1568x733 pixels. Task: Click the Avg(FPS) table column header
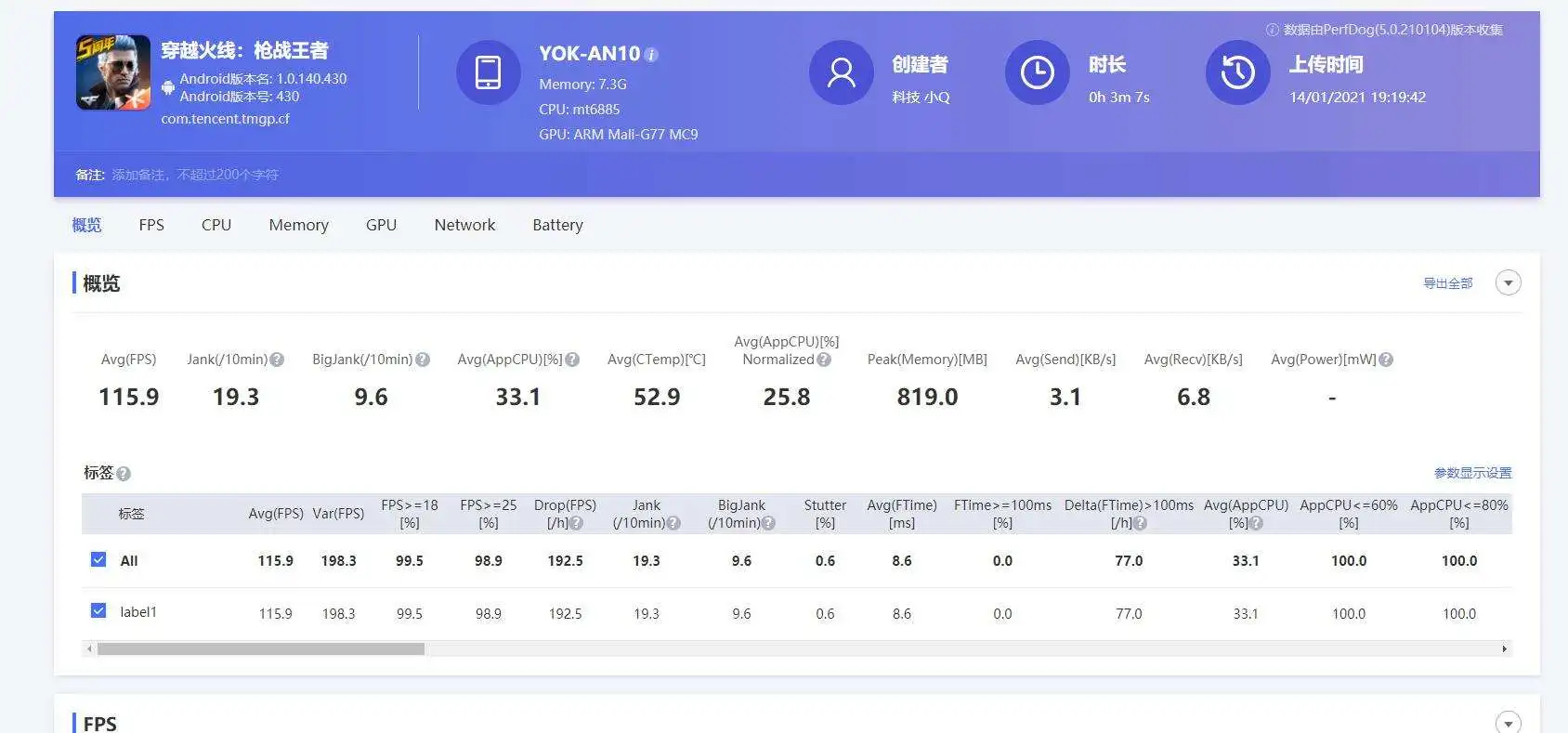276,514
